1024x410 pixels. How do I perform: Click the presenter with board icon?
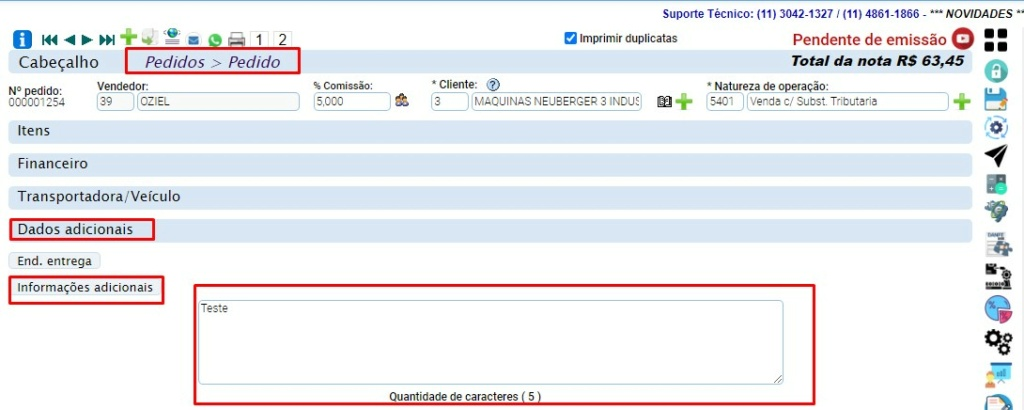tap(997, 375)
